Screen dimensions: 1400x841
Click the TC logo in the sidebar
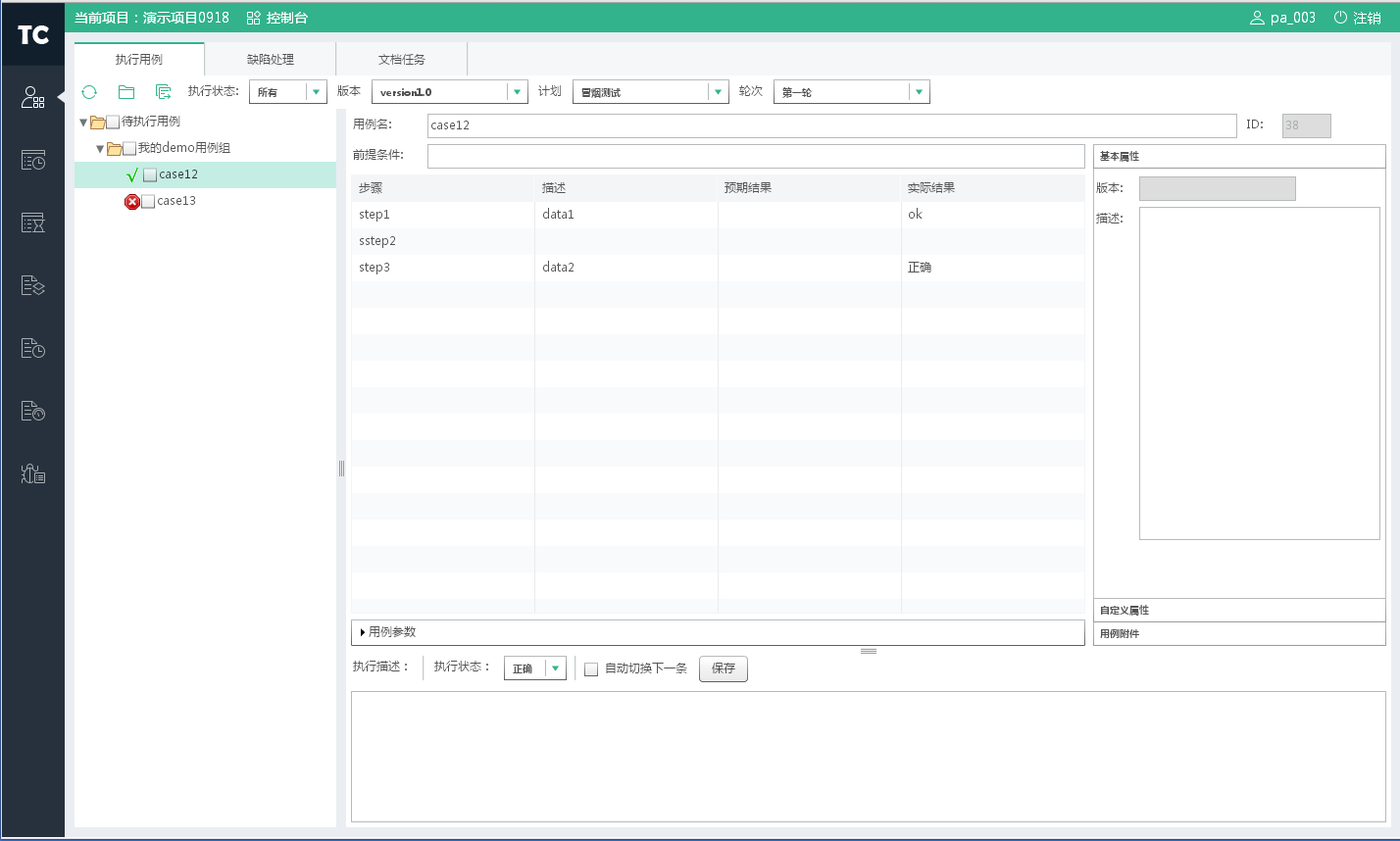tap(32, 35)
